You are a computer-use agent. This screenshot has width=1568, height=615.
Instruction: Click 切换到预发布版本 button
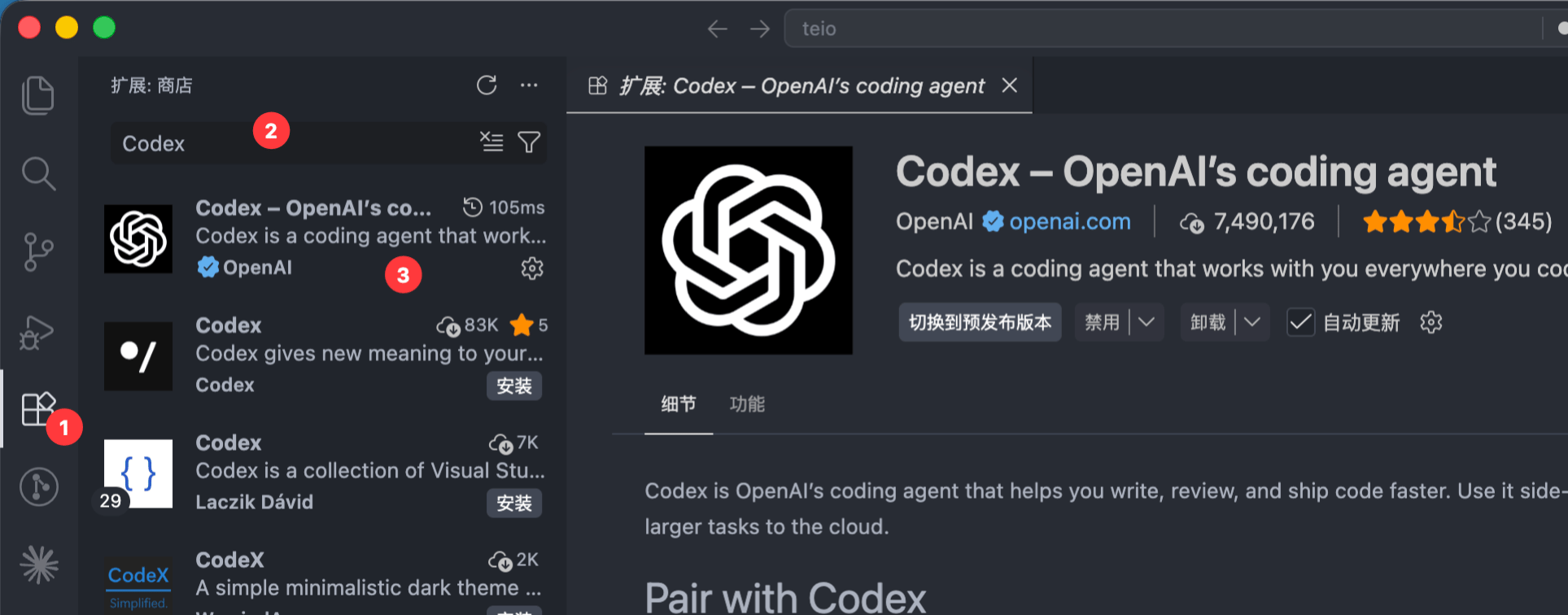coord(980,322)
